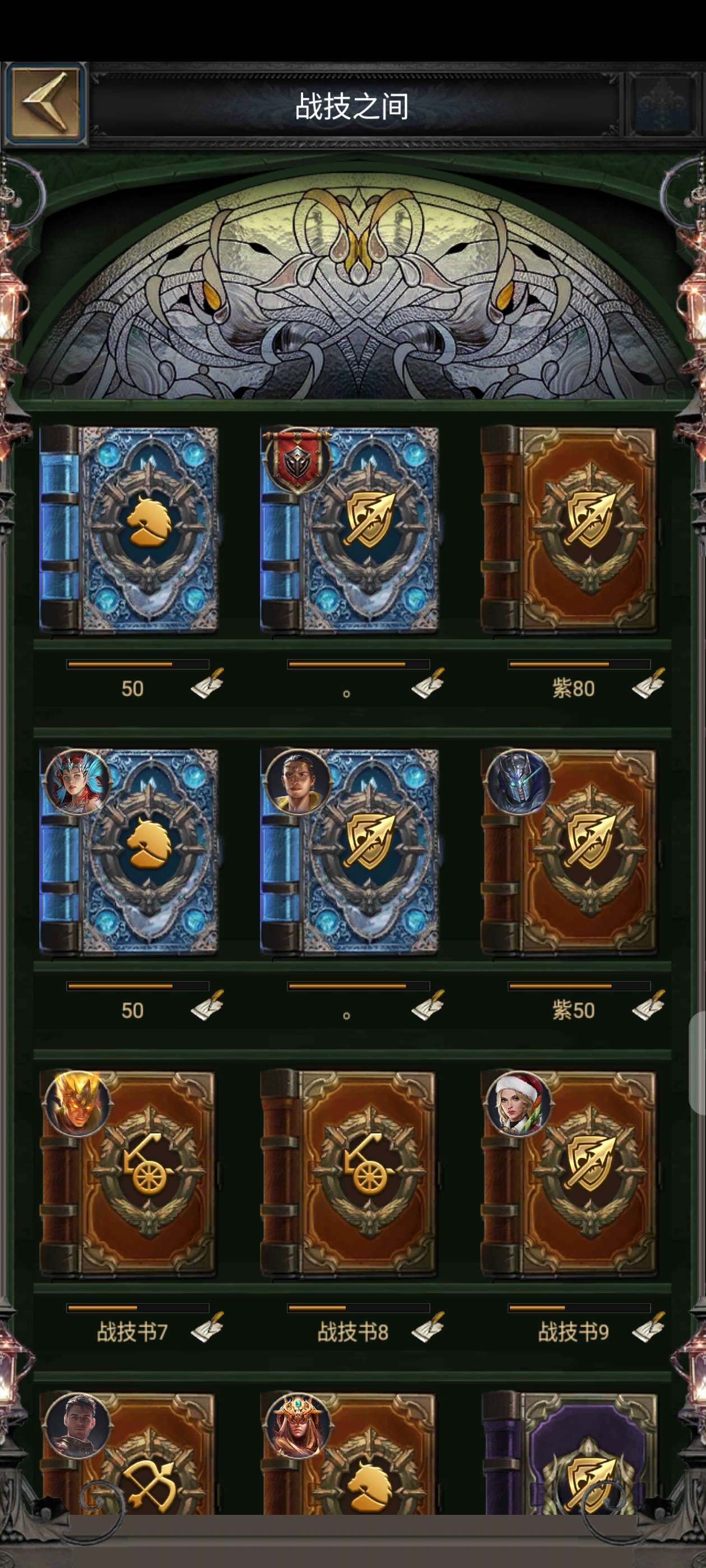Click the rename quill beside 战技书8

click(x=428, y=1326)
